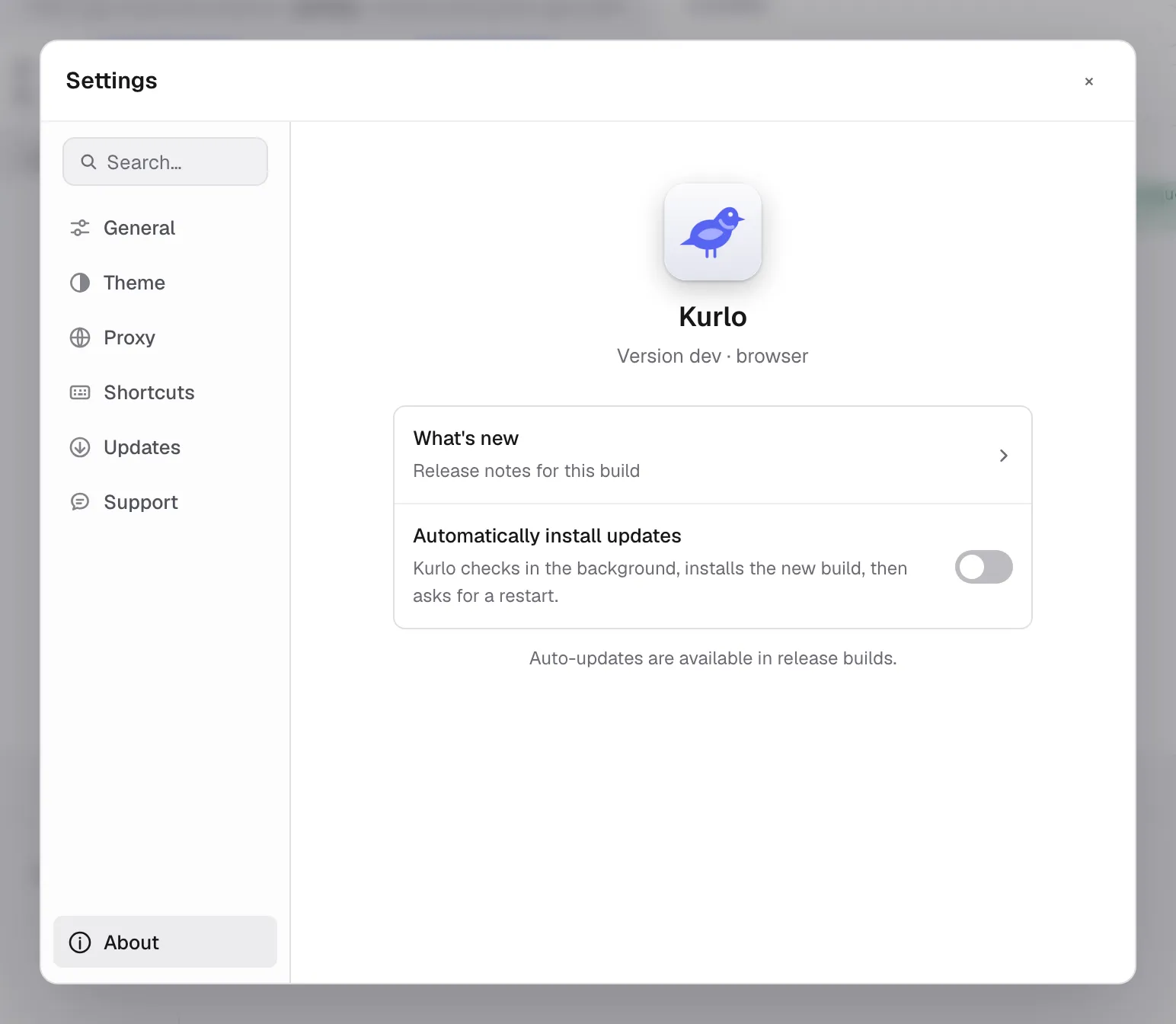Open the Updates section
This screenshot has height=1024, width=1176.
165,447
